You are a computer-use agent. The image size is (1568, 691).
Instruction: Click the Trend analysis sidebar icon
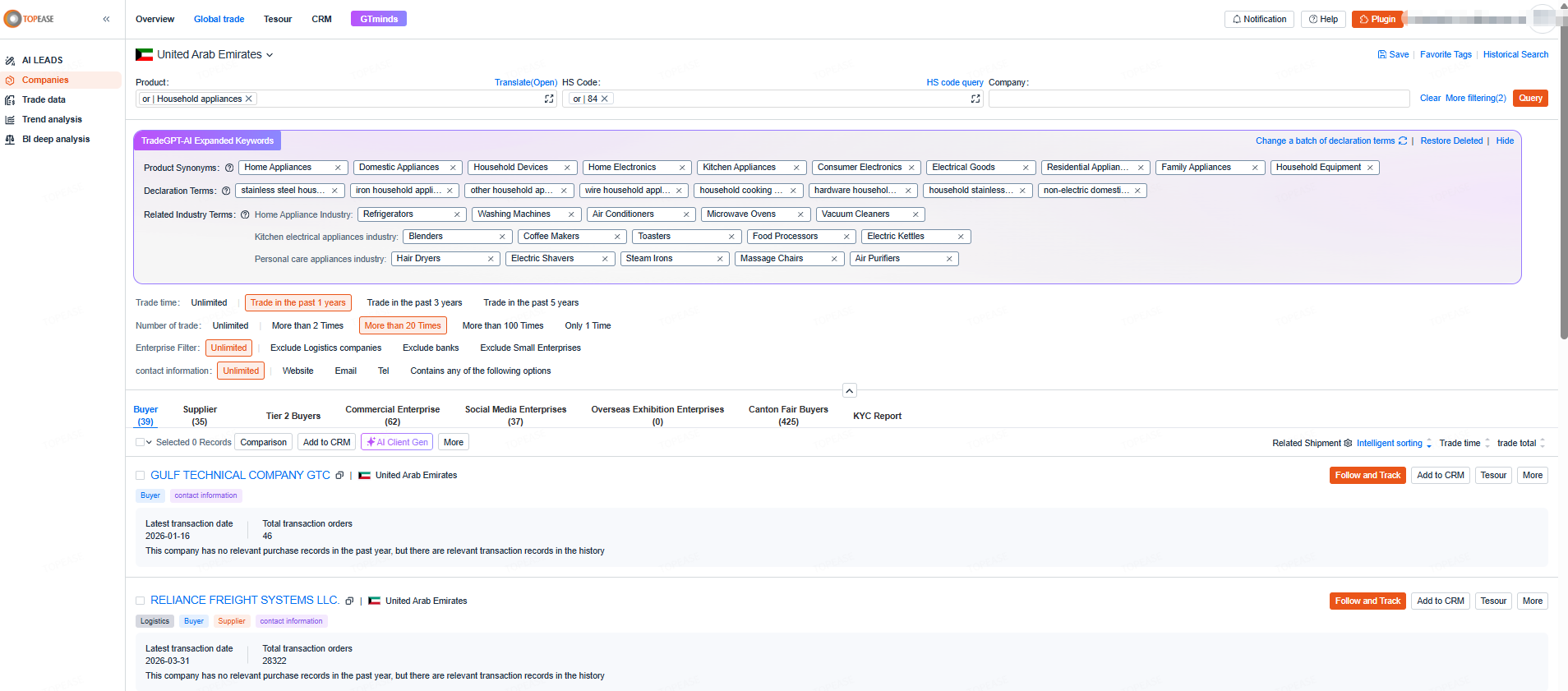10,120
